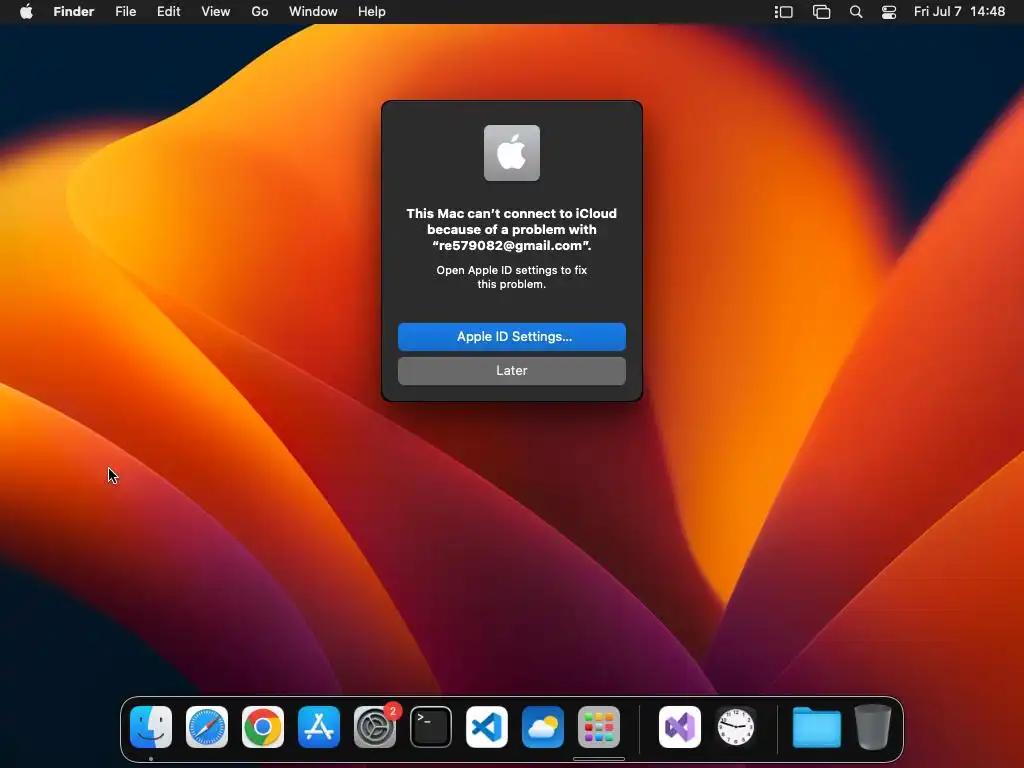
Task: Launch Google Chrome from the Dock
Action: (x=263, y=727)
